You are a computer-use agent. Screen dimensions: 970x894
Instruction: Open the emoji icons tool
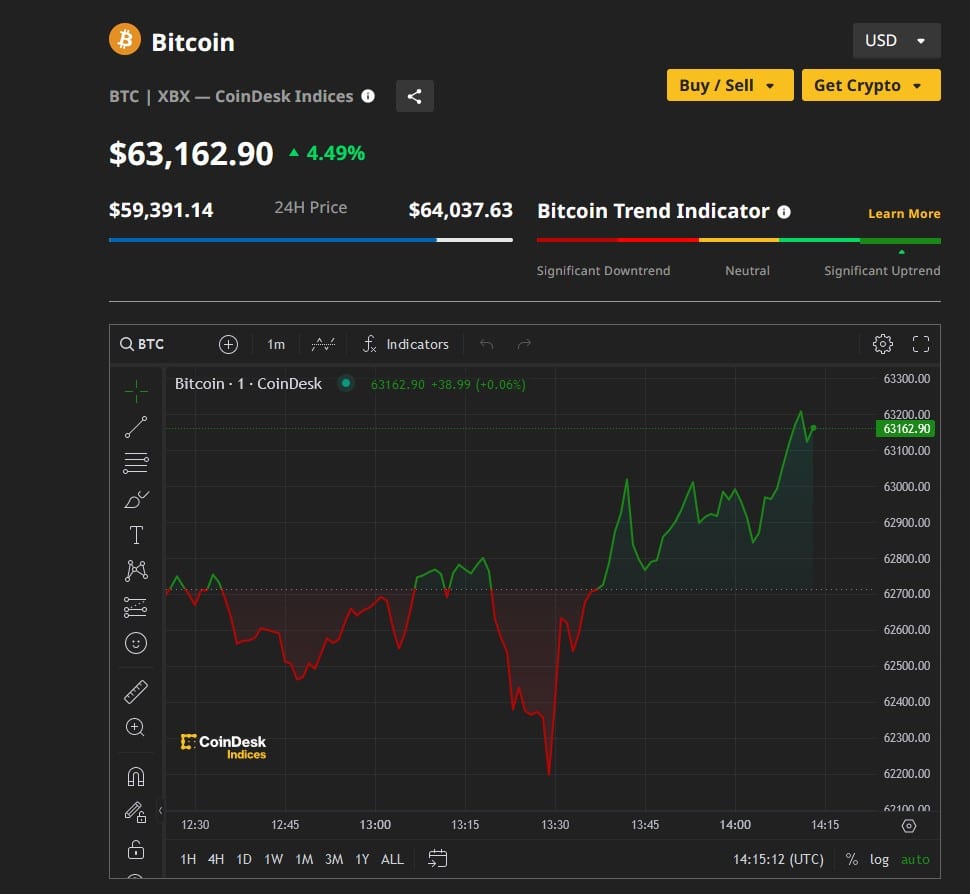click(x=135, y=643)
